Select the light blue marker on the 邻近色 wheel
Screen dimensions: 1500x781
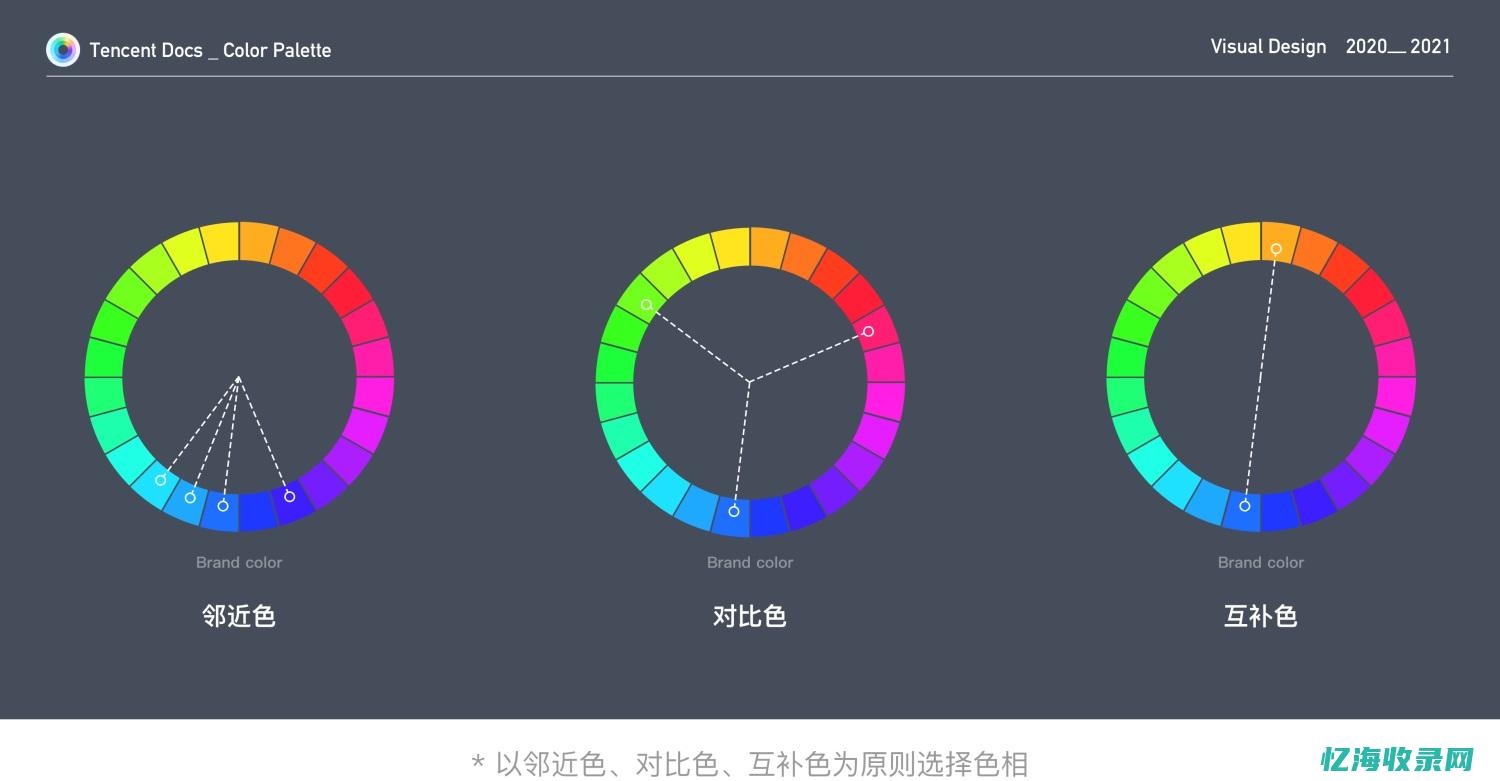pyautogui.click(x=190, y=498)
